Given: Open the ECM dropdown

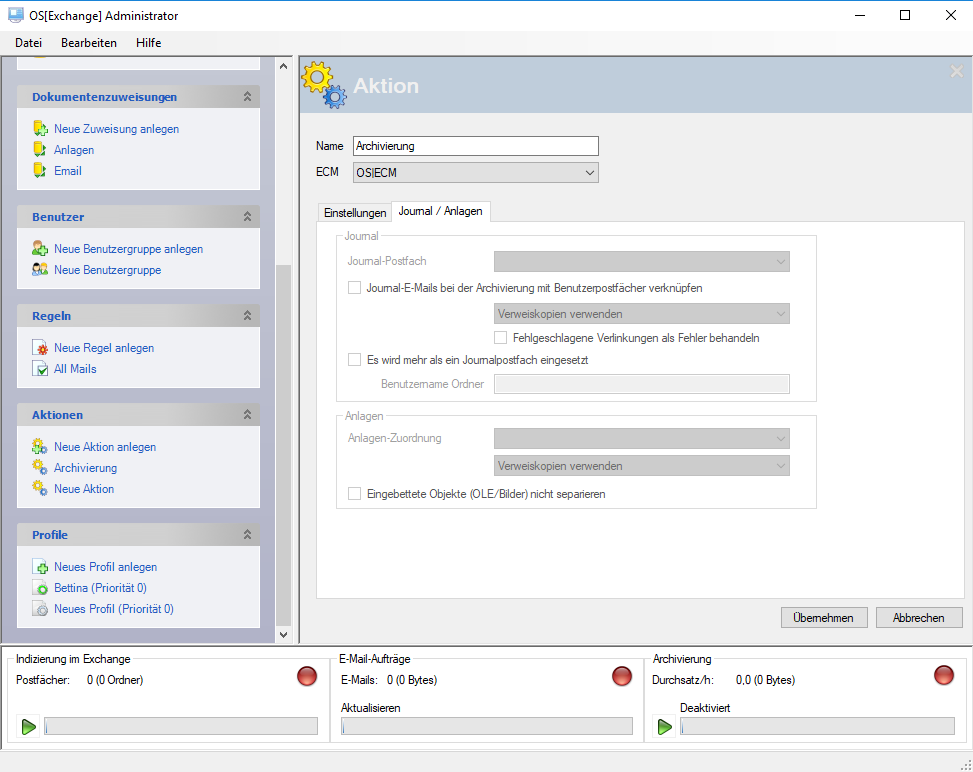Looking at the screenshot, I should (476, 173).
